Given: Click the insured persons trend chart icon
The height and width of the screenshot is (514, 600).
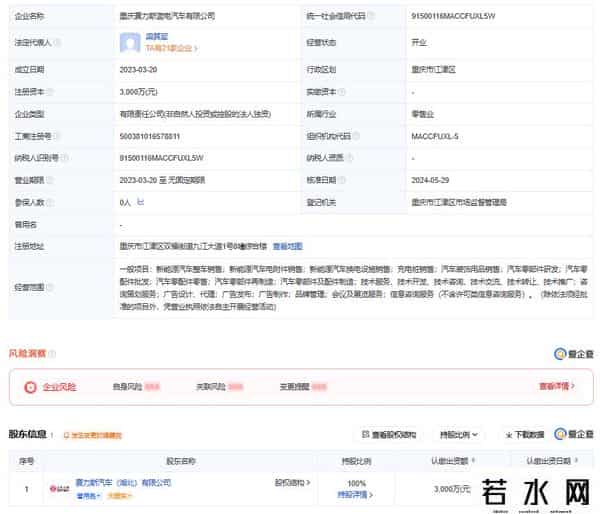Looking at the screenshot, I should pyautogui.click(x=140, y=202).
